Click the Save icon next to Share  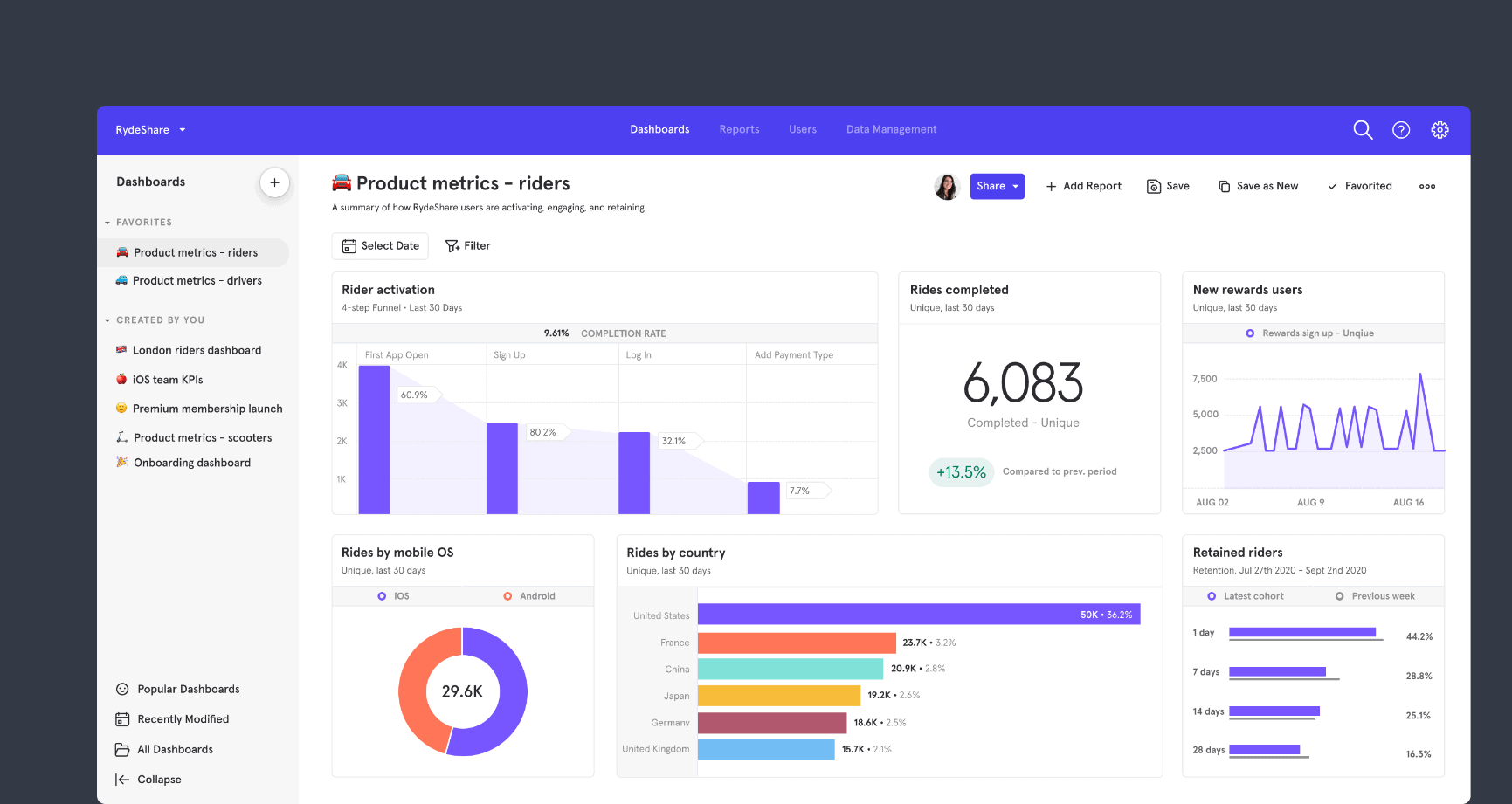(x=1168, y=186)
